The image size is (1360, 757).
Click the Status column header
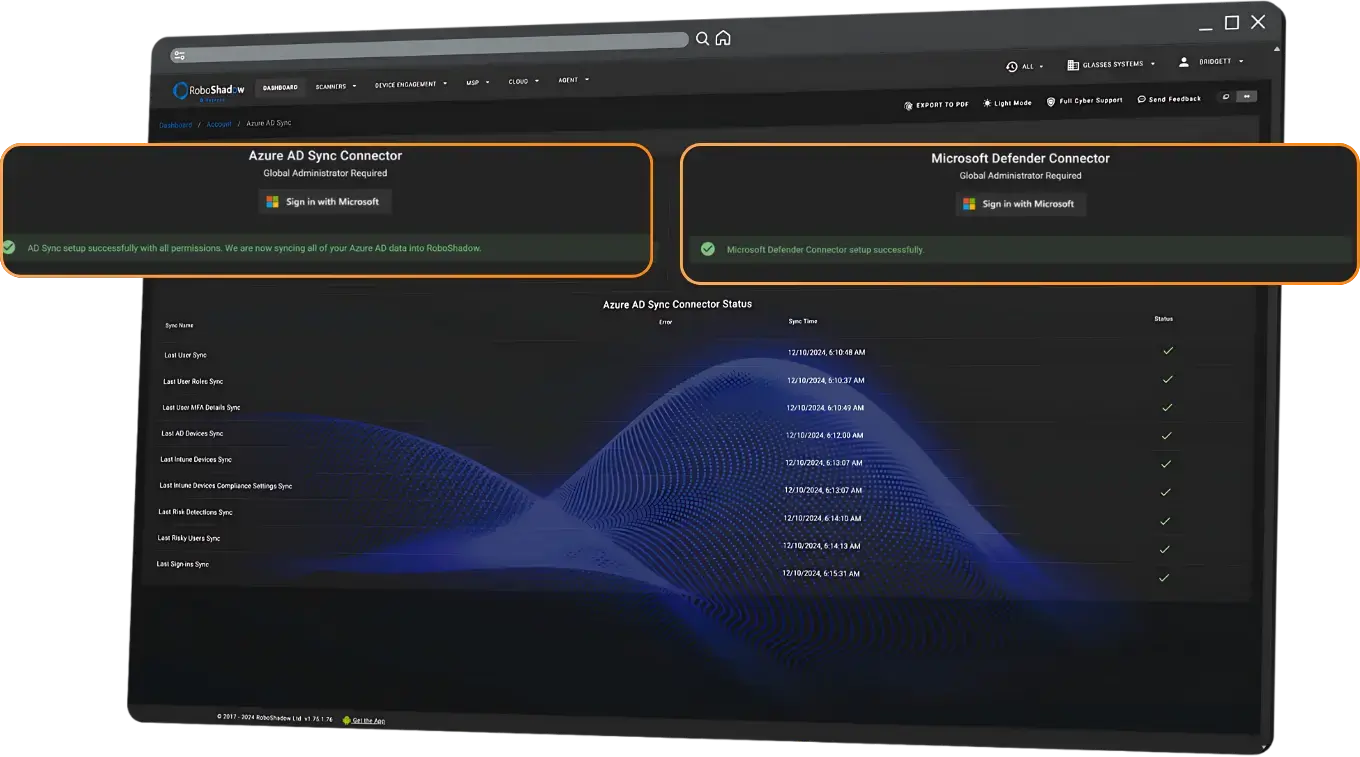tap(1163, 319)
